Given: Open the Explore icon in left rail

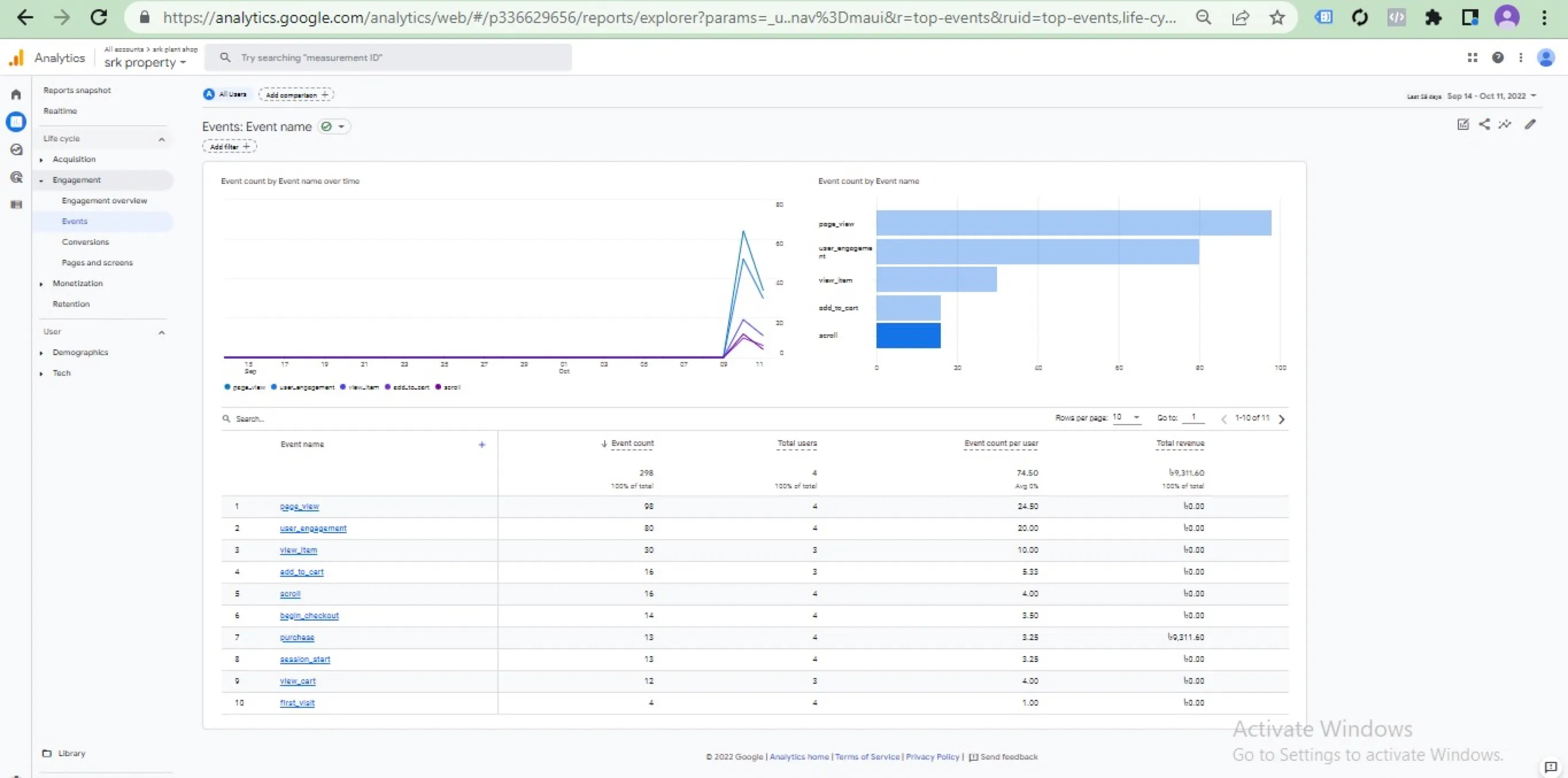Looking at the screenshot, I should (x=17, y=150).
